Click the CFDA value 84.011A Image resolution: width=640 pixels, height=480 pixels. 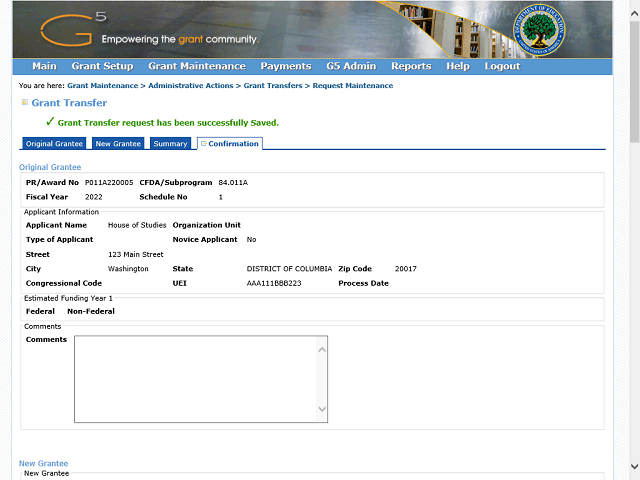coord(233,183)
